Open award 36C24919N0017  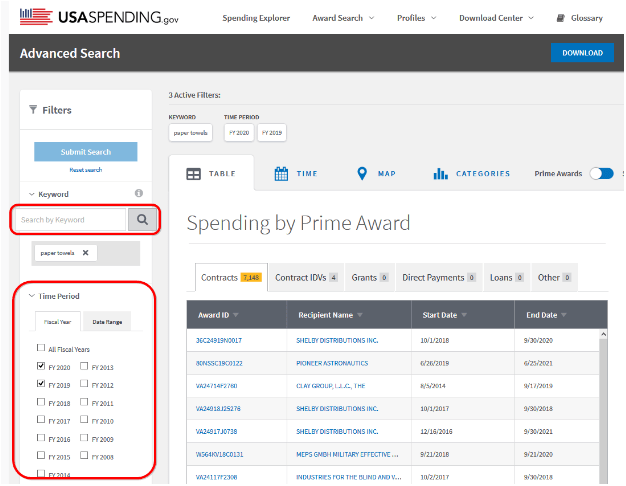tap(218, 340)
